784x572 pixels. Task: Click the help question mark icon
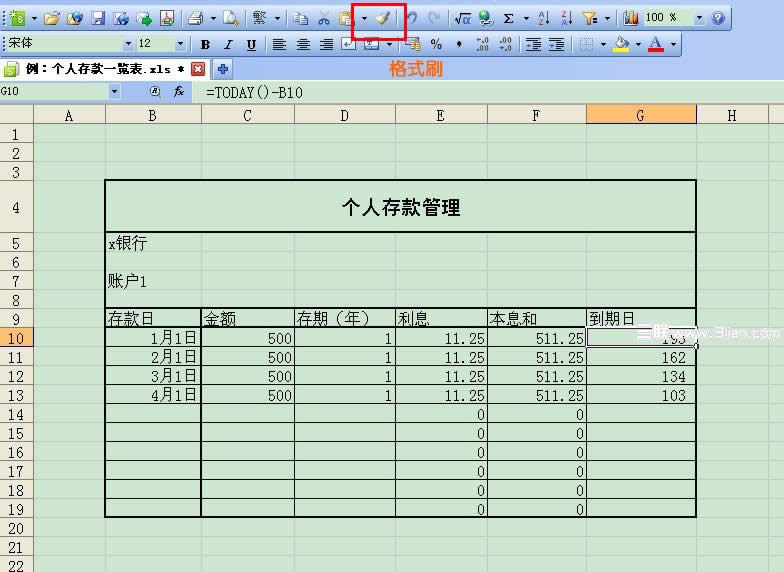pos(718,19)
